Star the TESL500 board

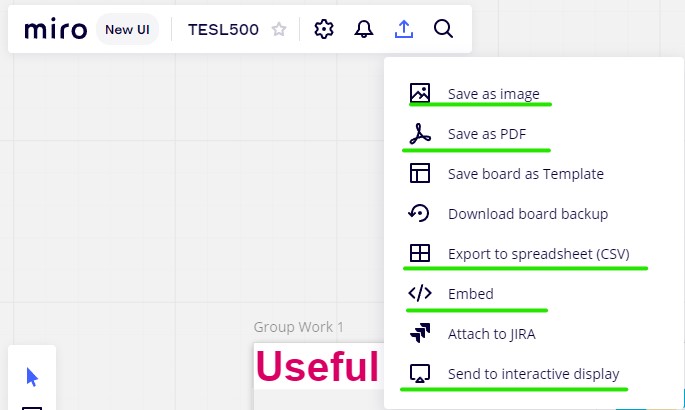(279, 30)
